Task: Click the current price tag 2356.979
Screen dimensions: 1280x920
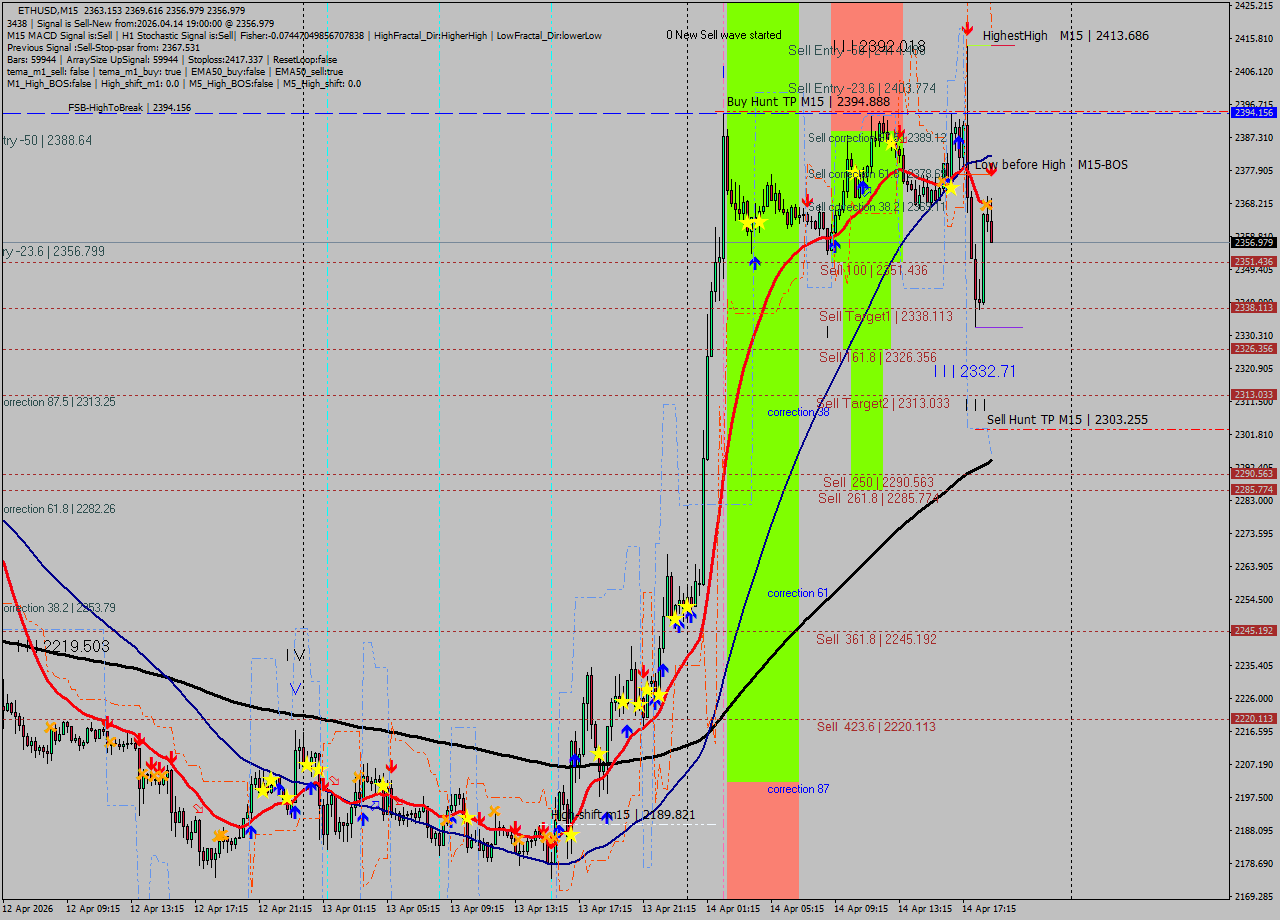Action: [1253, 243]
